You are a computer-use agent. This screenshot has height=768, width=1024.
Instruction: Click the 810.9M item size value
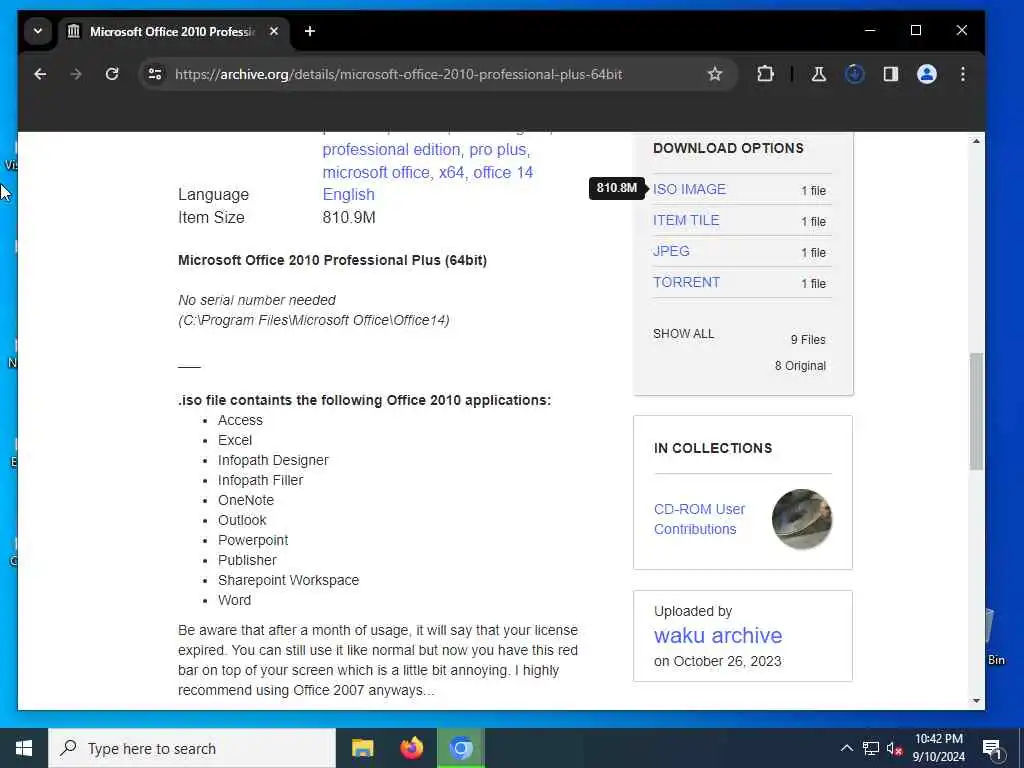click(349, 217)
